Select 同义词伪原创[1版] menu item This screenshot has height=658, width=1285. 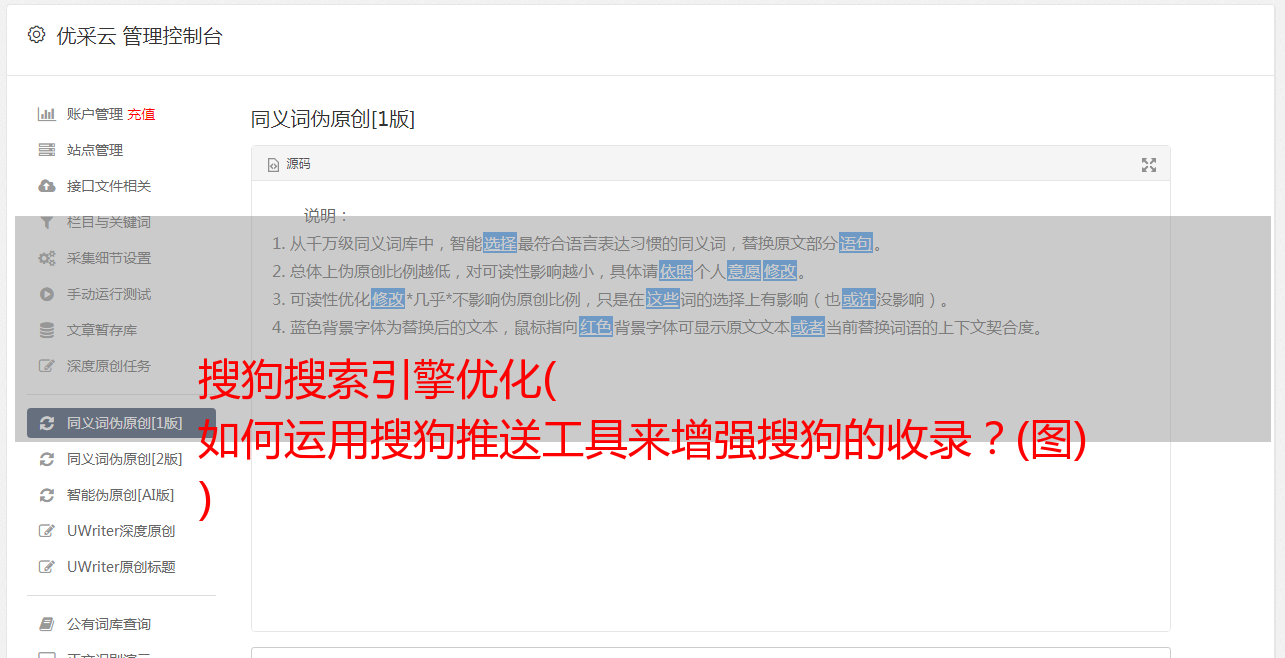(121, 423)
